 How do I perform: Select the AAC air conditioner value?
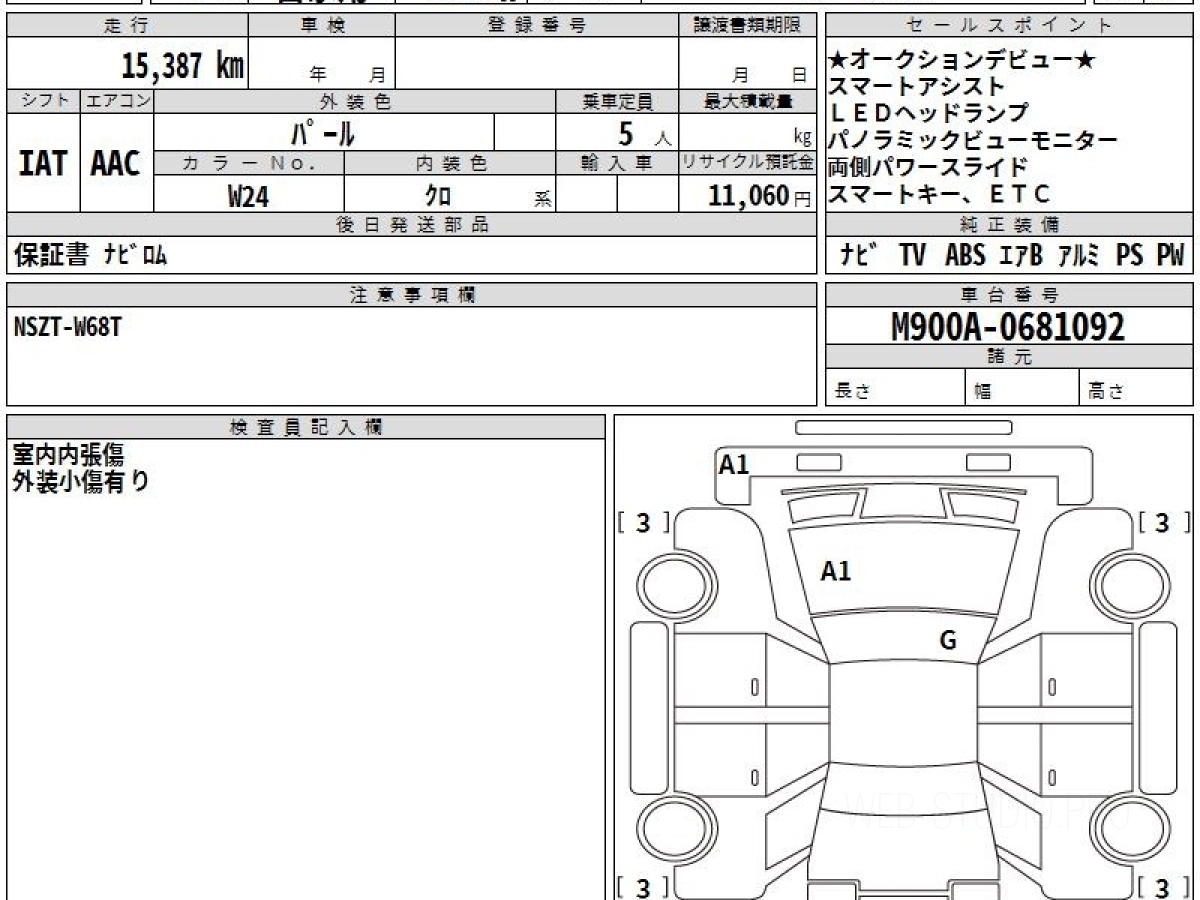pyautogui.click(x=116, y=163)
